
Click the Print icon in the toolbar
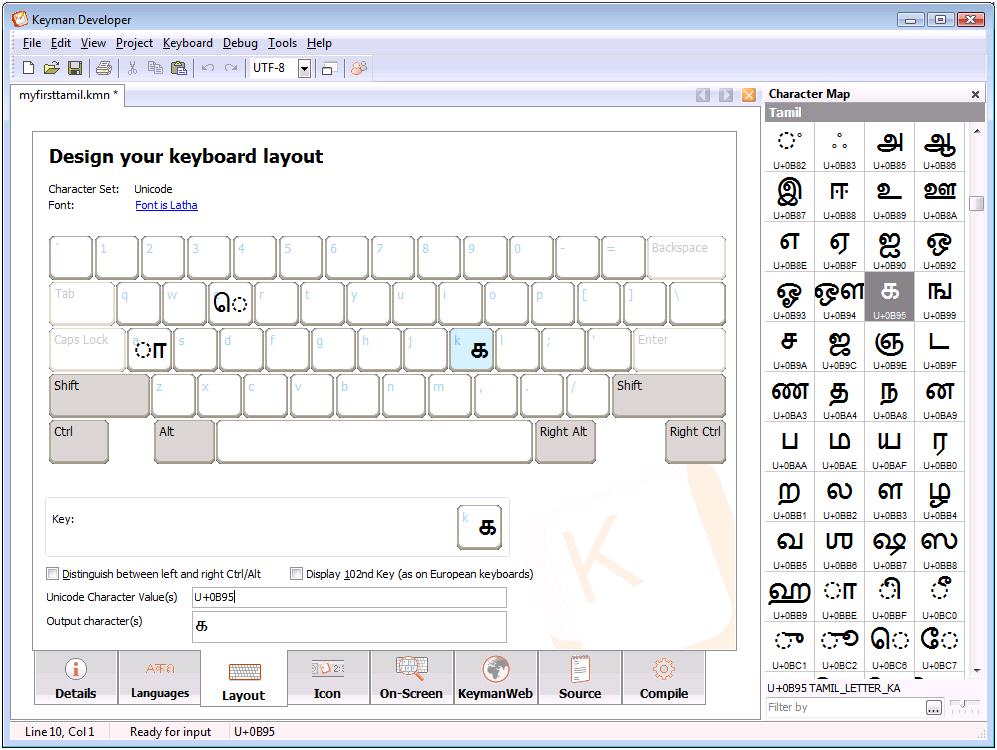[x=104, y=68]
